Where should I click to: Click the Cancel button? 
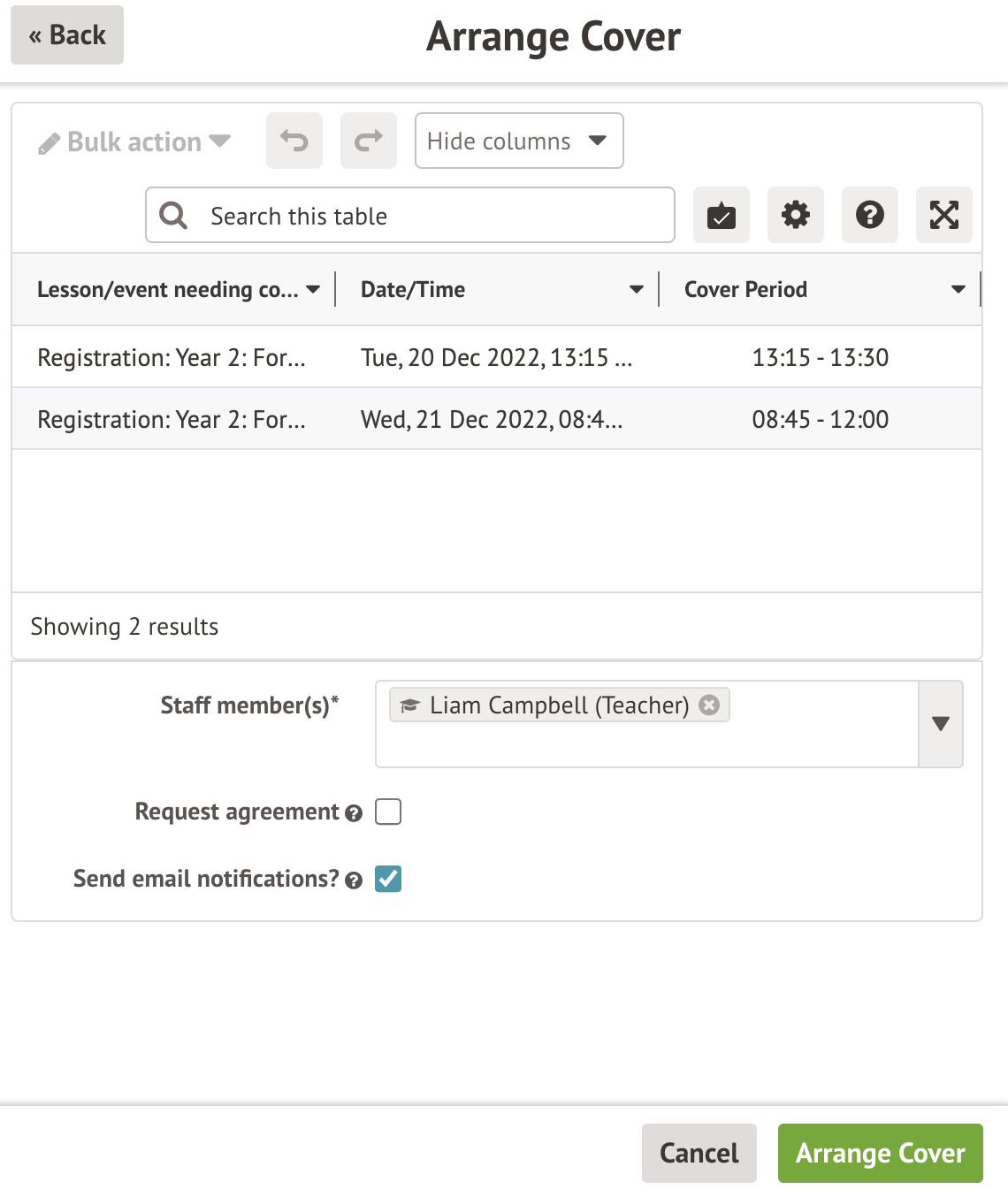pyautogui.click(x=699, y=1153)
